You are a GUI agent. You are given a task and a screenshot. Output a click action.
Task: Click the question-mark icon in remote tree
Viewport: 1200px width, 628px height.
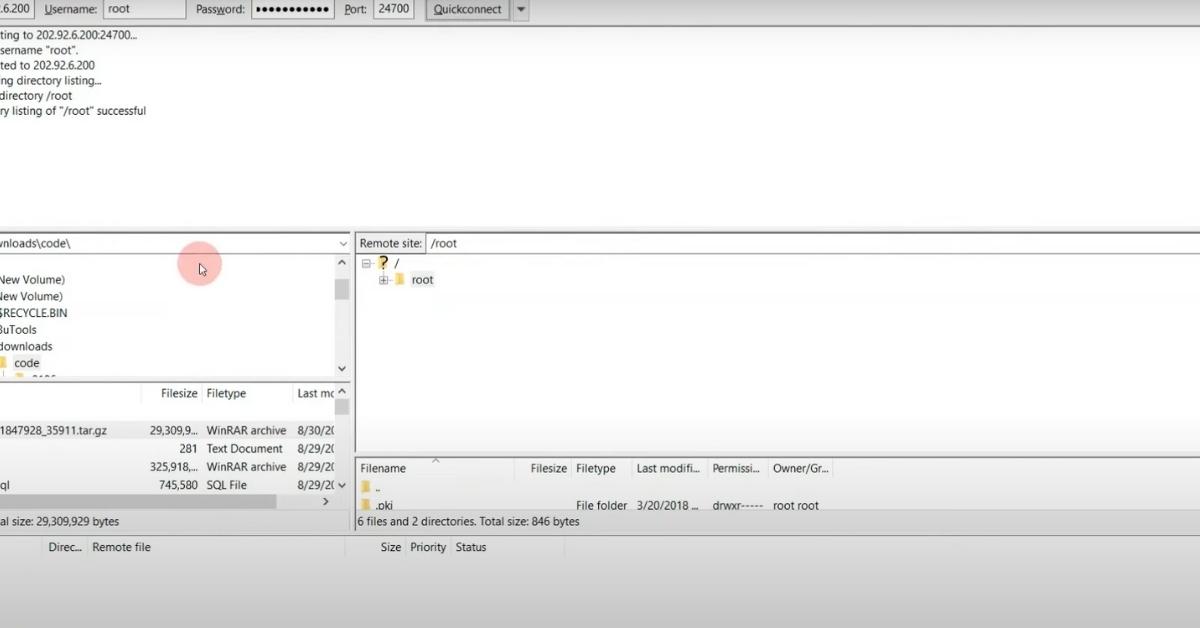383,263
